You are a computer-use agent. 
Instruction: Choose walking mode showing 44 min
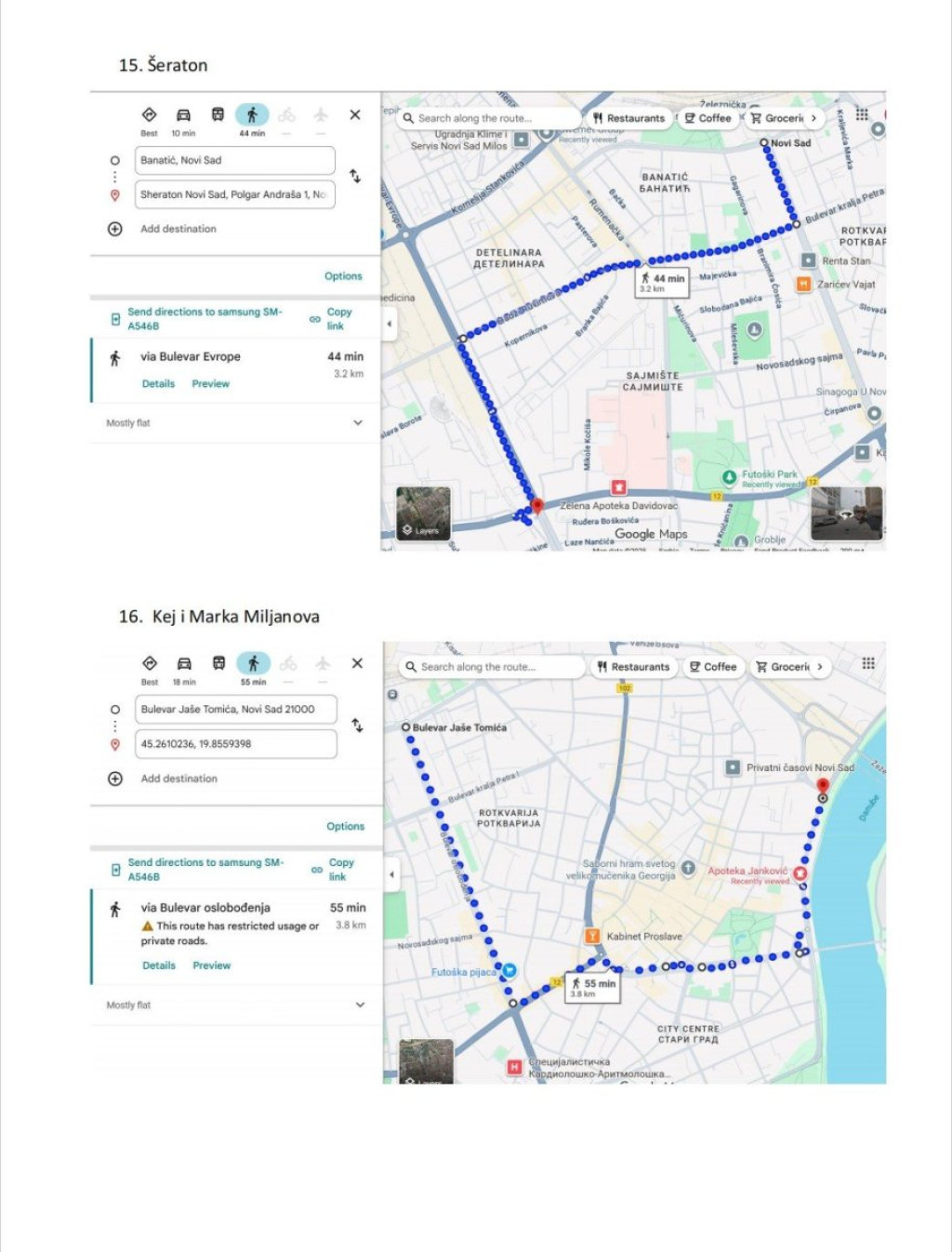click(x=252, y=115)
